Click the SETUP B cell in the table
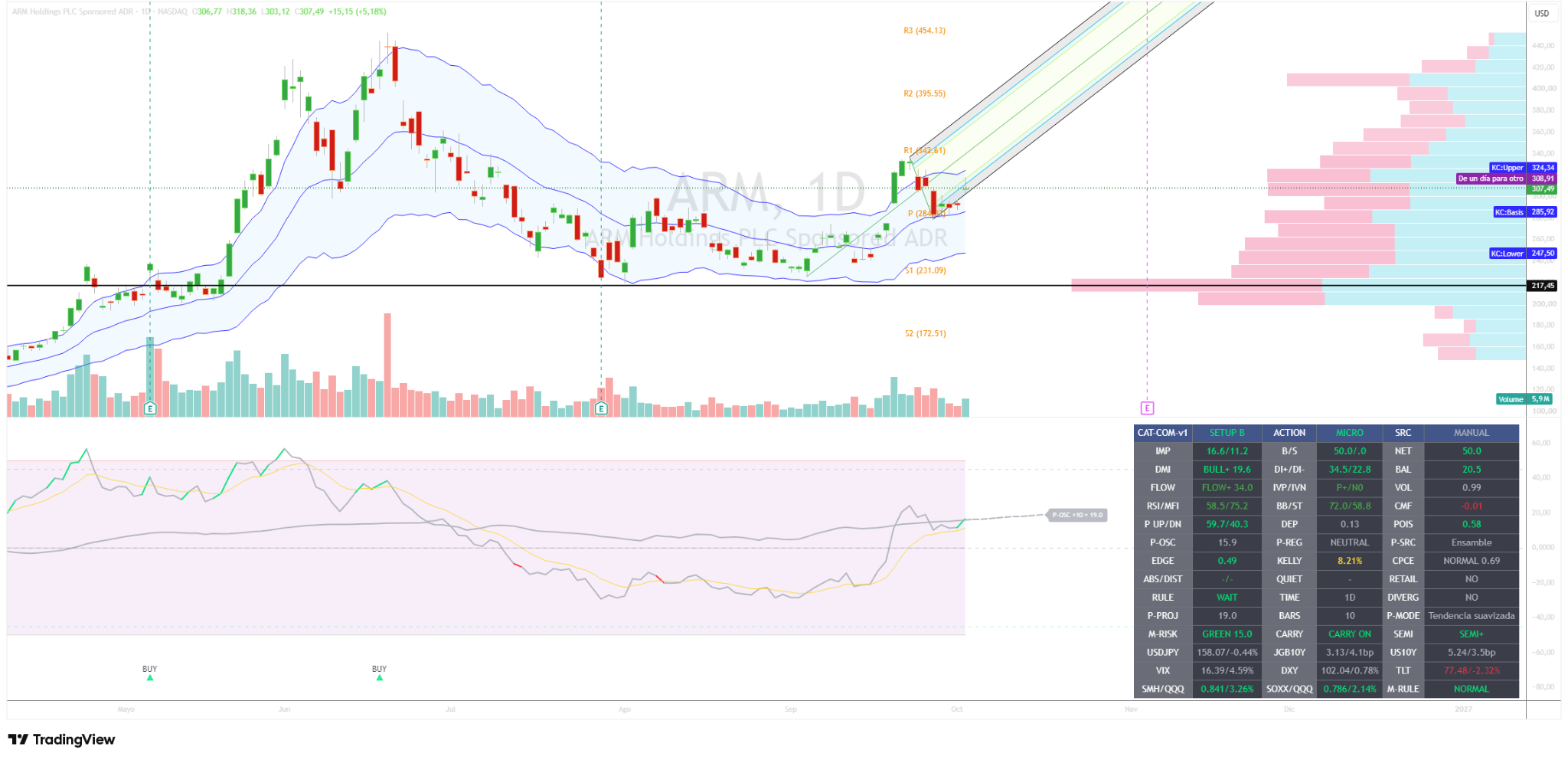The width and height of the screenshot is (1568, 760). point(1227,433)
